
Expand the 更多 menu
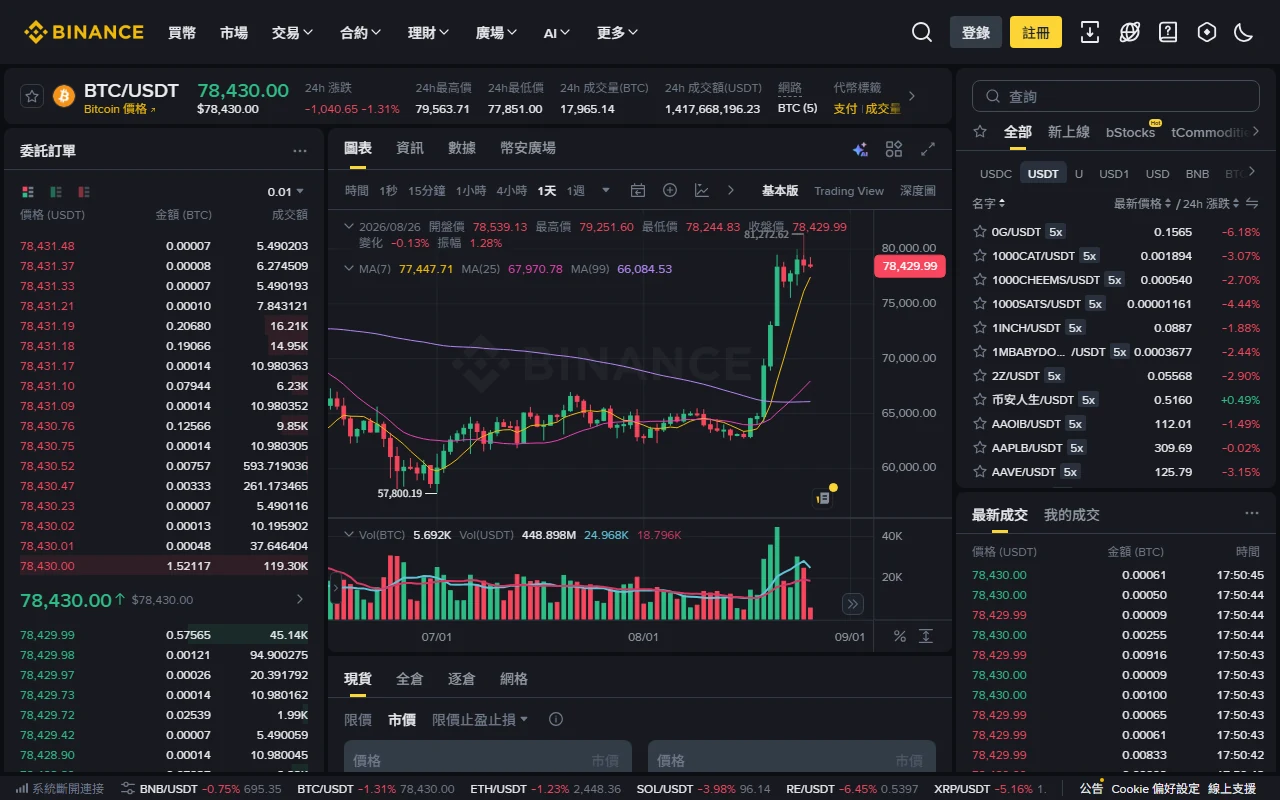[x=617, y=32]
